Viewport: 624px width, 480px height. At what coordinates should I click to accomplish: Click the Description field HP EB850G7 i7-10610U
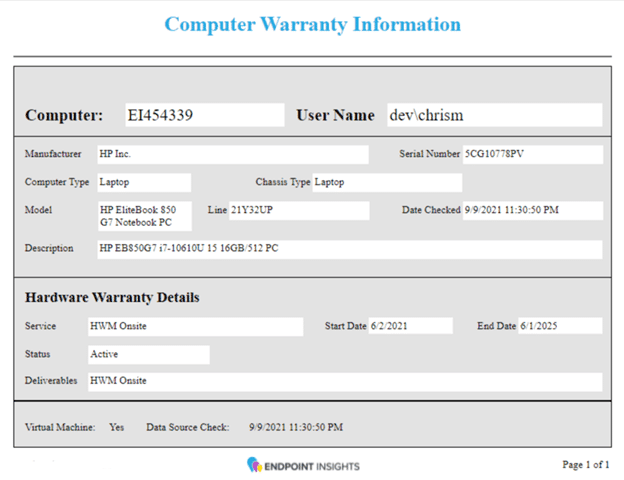point(350,249)
